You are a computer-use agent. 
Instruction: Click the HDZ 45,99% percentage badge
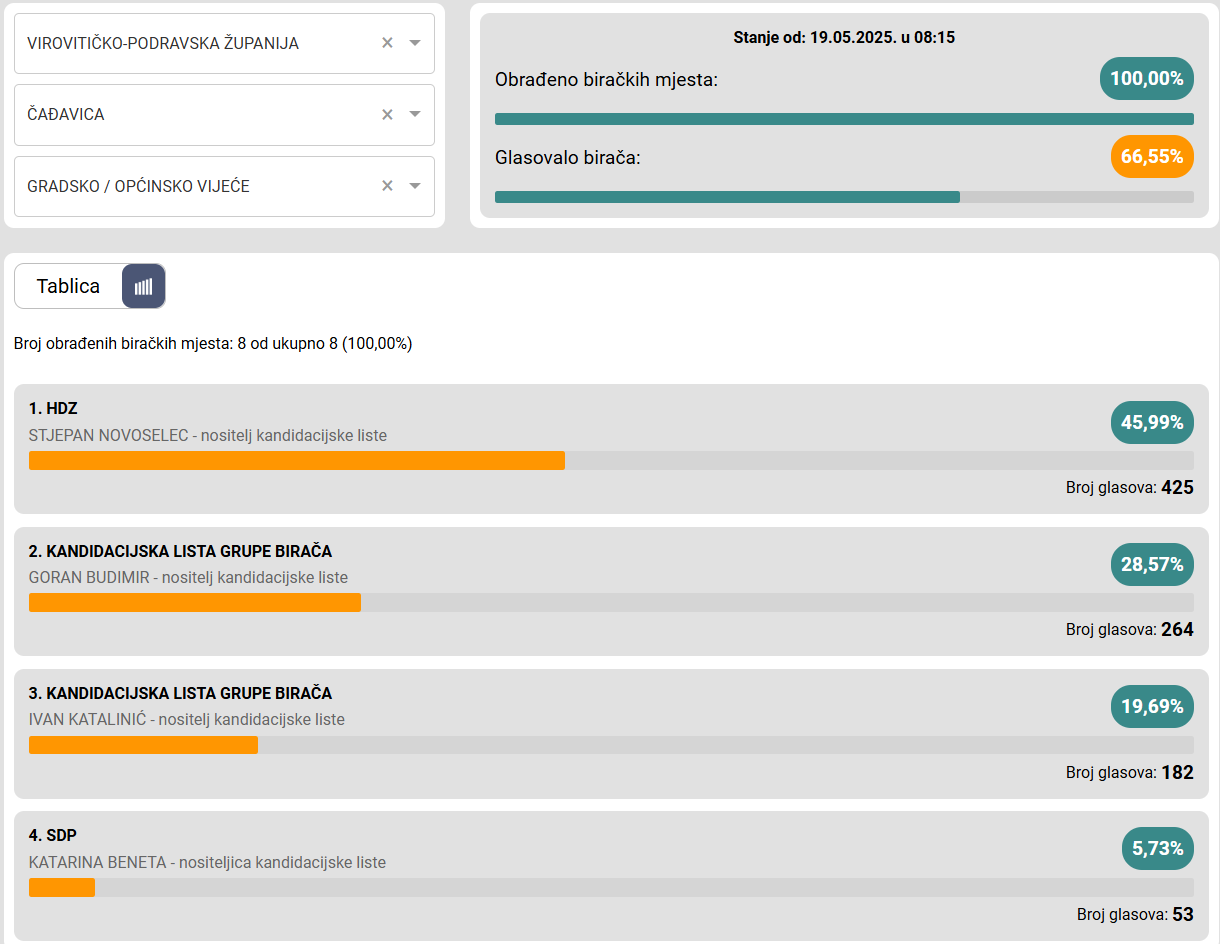click(1152, 423)
